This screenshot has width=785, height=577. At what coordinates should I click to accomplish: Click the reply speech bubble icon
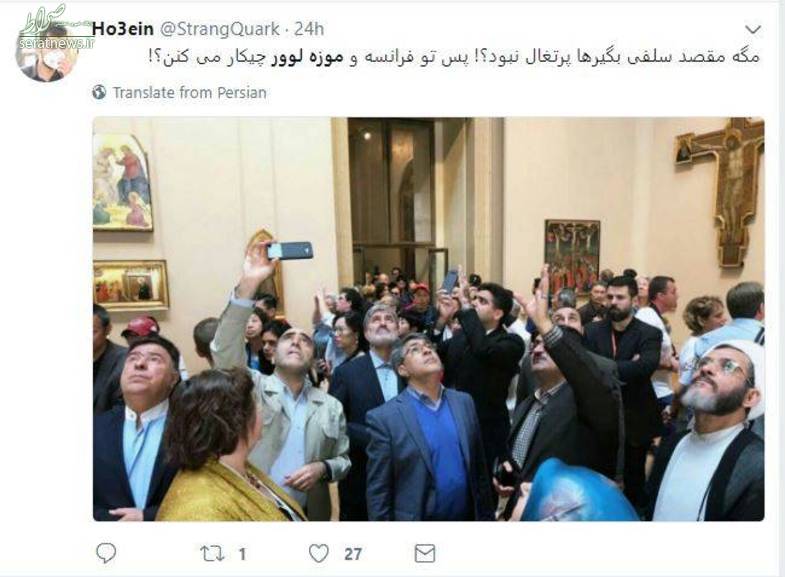(106, 553)
